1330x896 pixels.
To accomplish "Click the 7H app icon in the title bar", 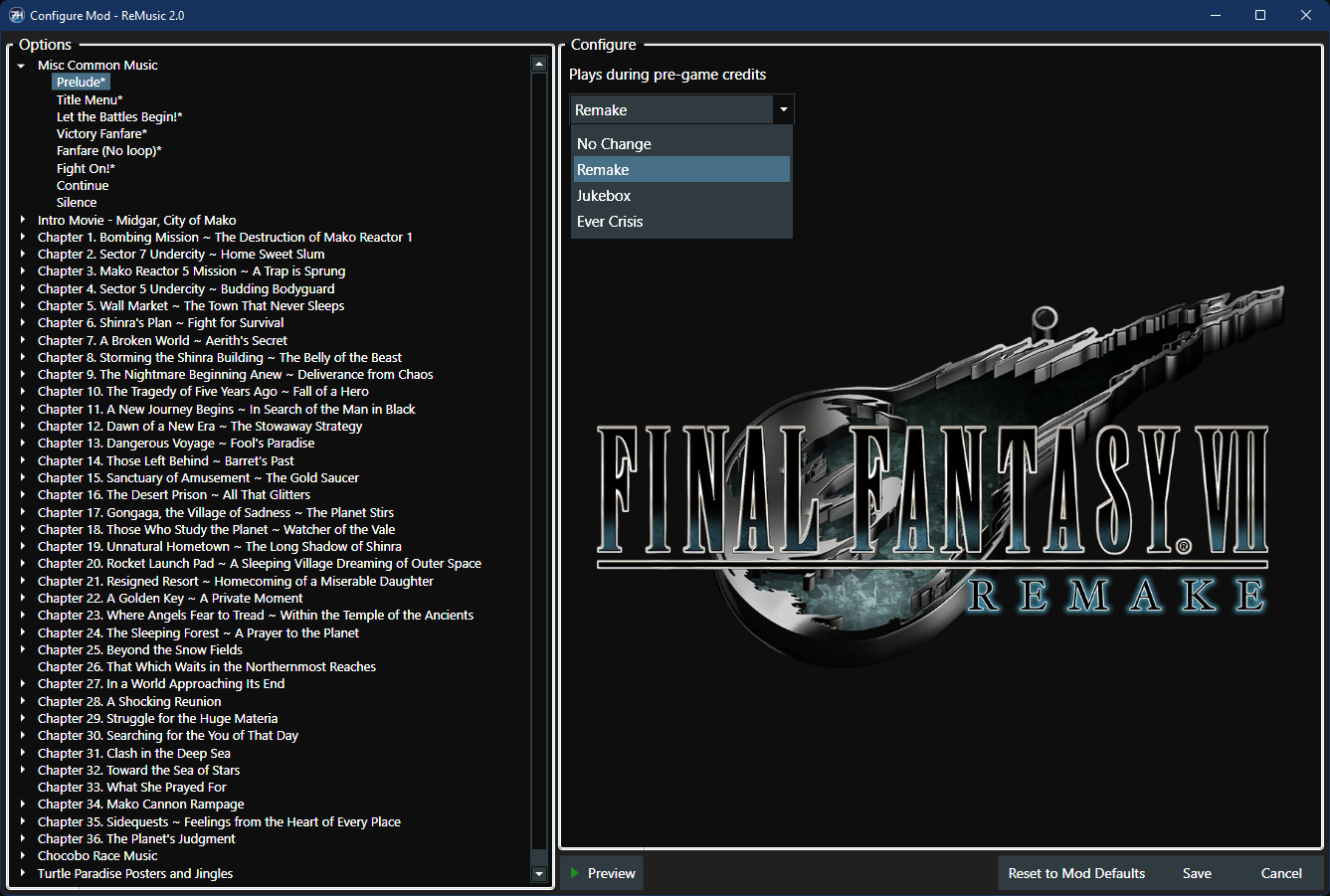I will 16,15.
